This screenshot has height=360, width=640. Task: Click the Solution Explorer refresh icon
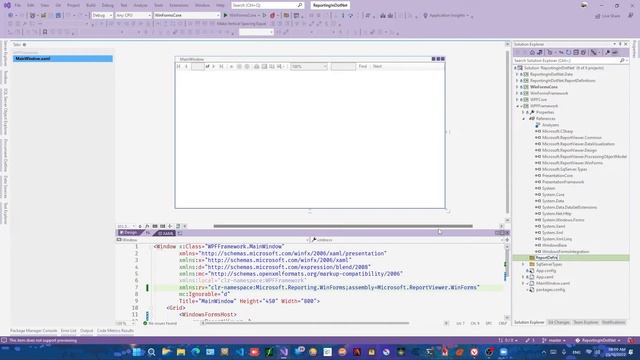tap(568, 52)
